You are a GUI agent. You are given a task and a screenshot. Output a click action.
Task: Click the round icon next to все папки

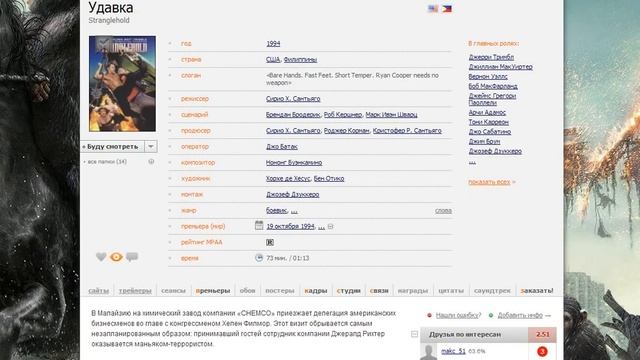click(x=151, y=162)
